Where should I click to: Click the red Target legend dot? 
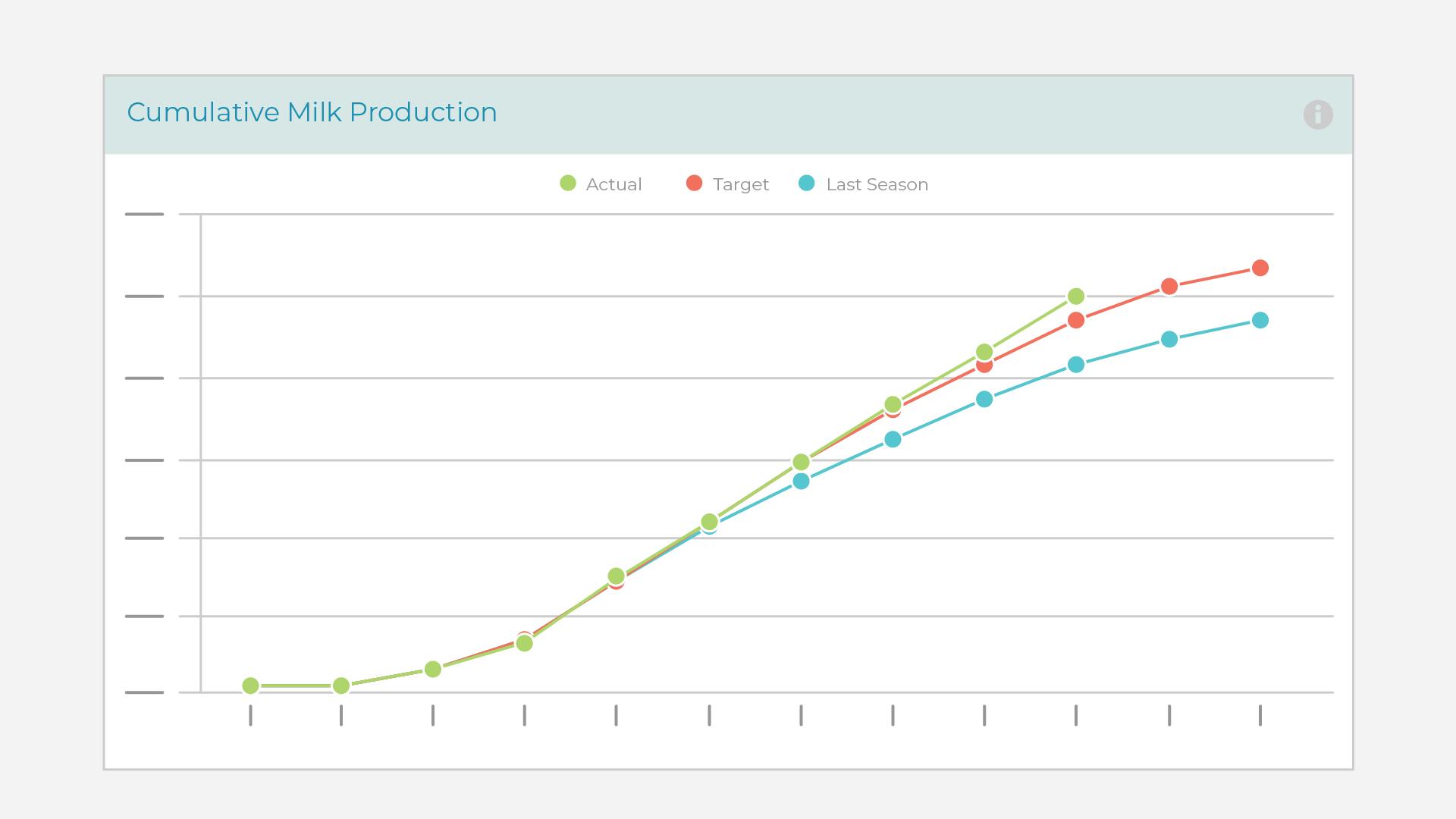694,184
